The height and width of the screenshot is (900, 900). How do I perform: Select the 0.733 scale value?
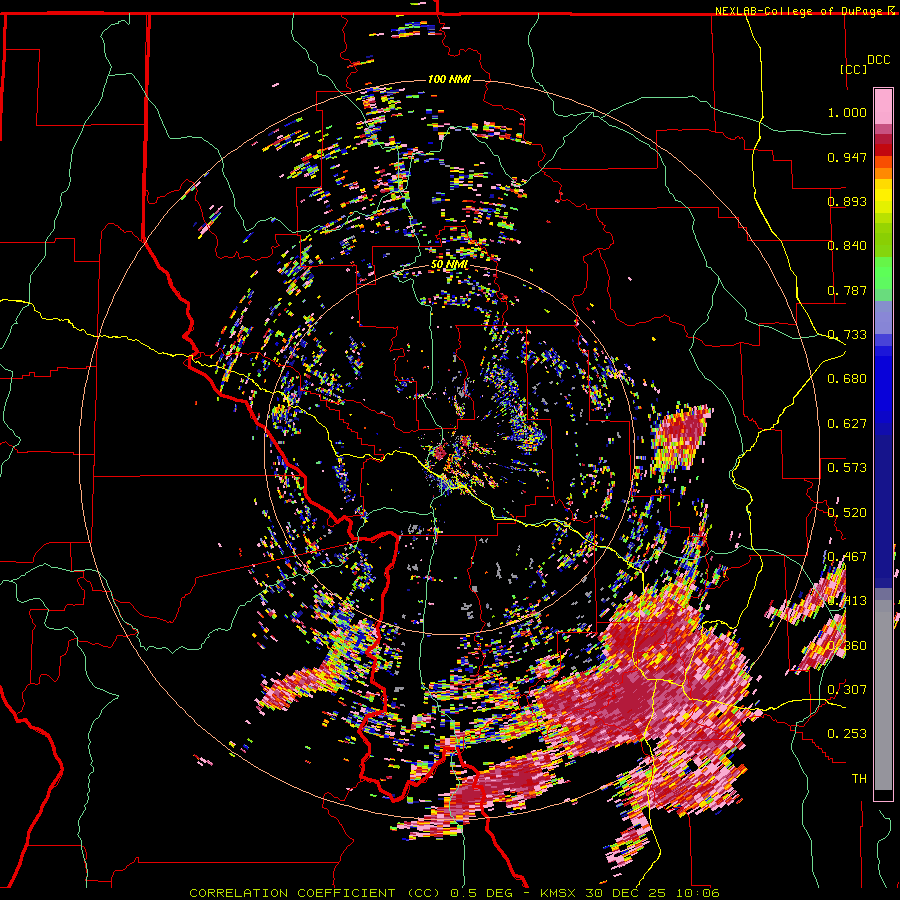847,335
